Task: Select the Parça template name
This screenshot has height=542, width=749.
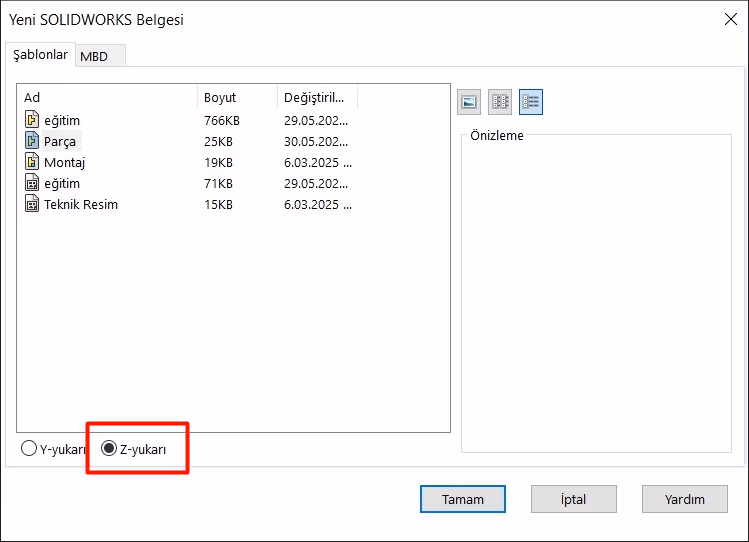Action: click(60, 141)
